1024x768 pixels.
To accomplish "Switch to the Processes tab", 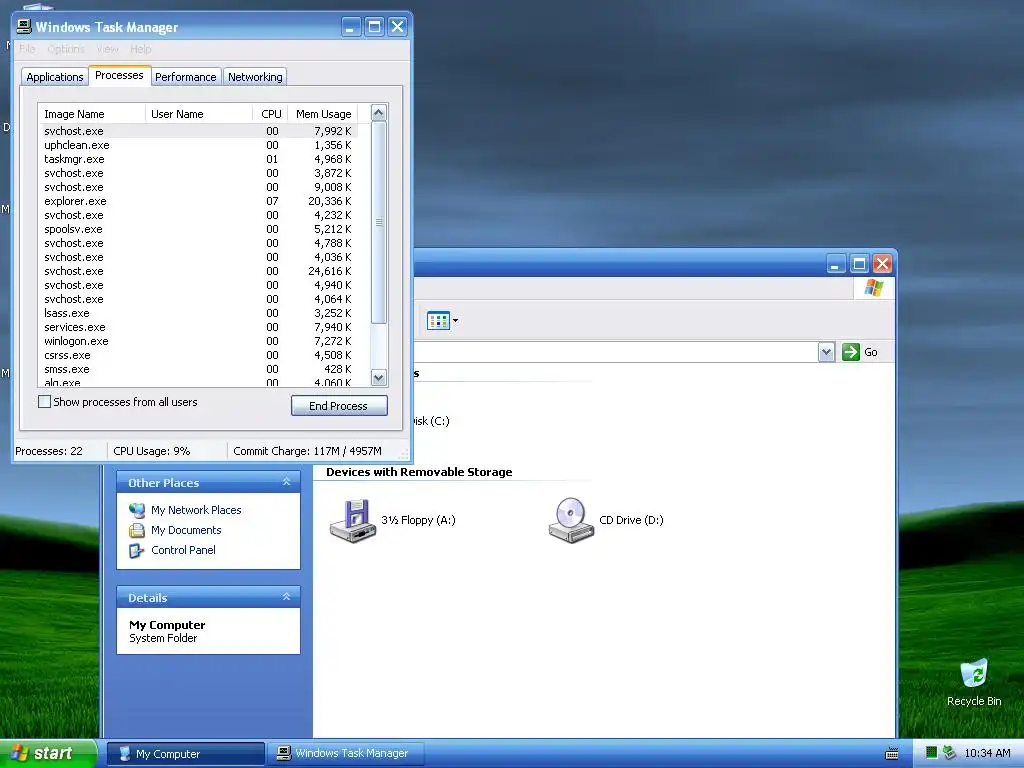I will 120,75.
